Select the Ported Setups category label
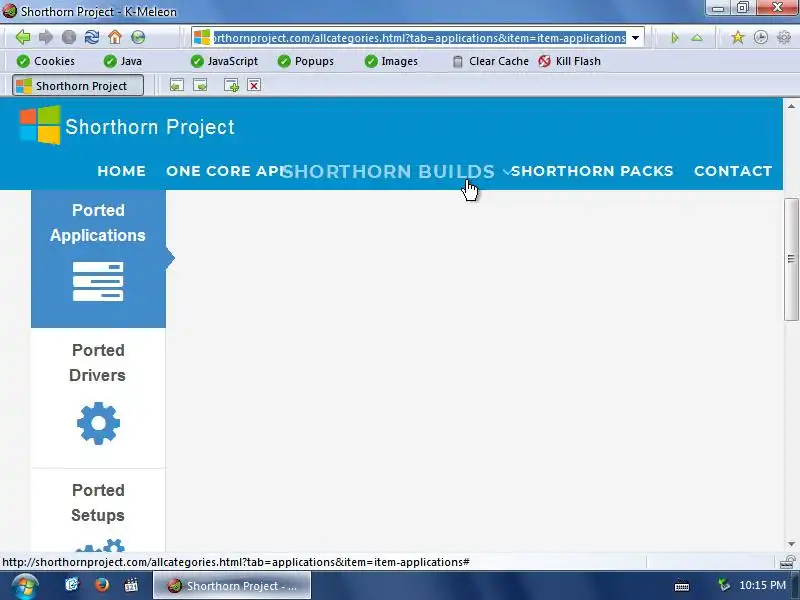Screen dimensions: 800x600 pyautogui.click(x=98, y=503)
